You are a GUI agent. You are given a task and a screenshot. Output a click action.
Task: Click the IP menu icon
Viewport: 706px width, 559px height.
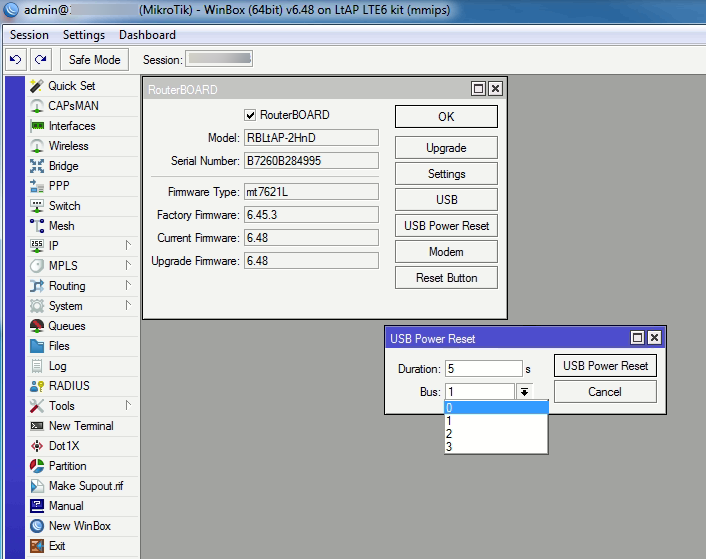37,246
